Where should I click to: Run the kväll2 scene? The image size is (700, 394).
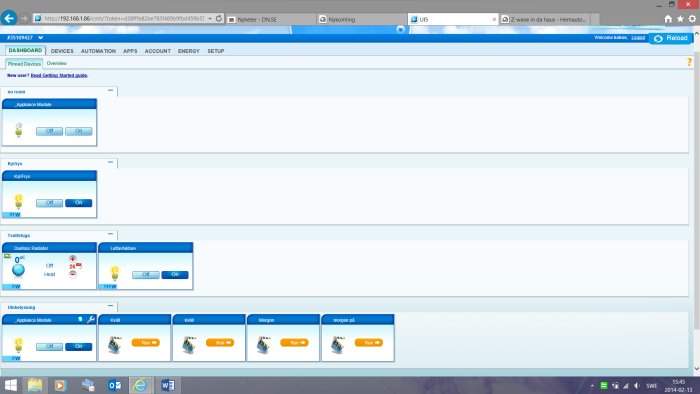coord(220,343)
